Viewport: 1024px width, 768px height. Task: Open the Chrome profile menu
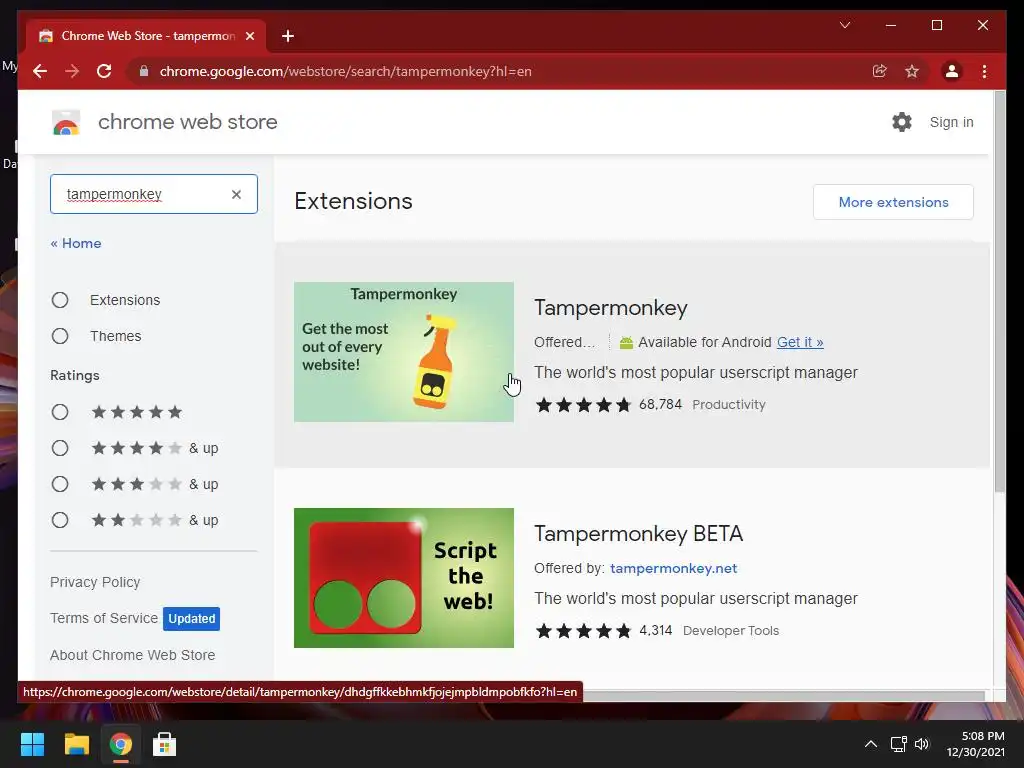[x=952, y=71]
